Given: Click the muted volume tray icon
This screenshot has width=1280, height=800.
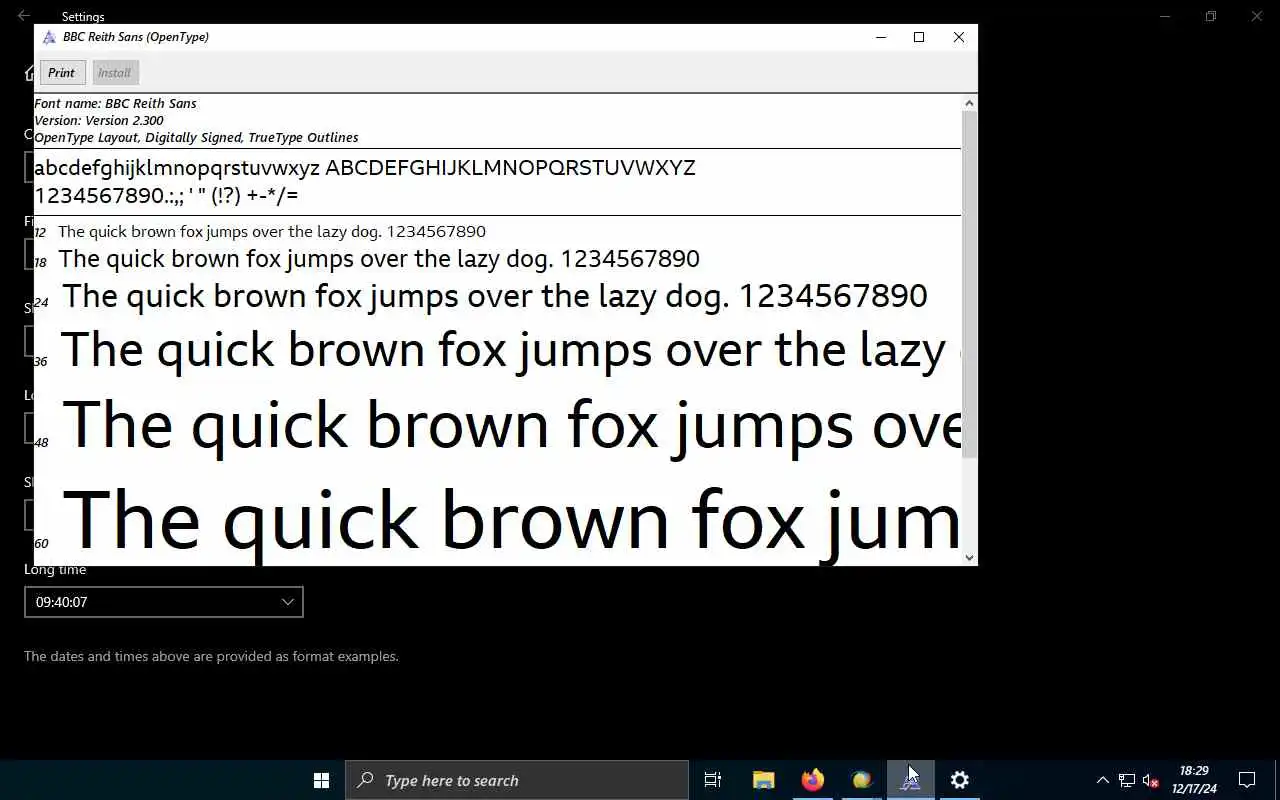Looking at the screenshot, I should 1150,780.
